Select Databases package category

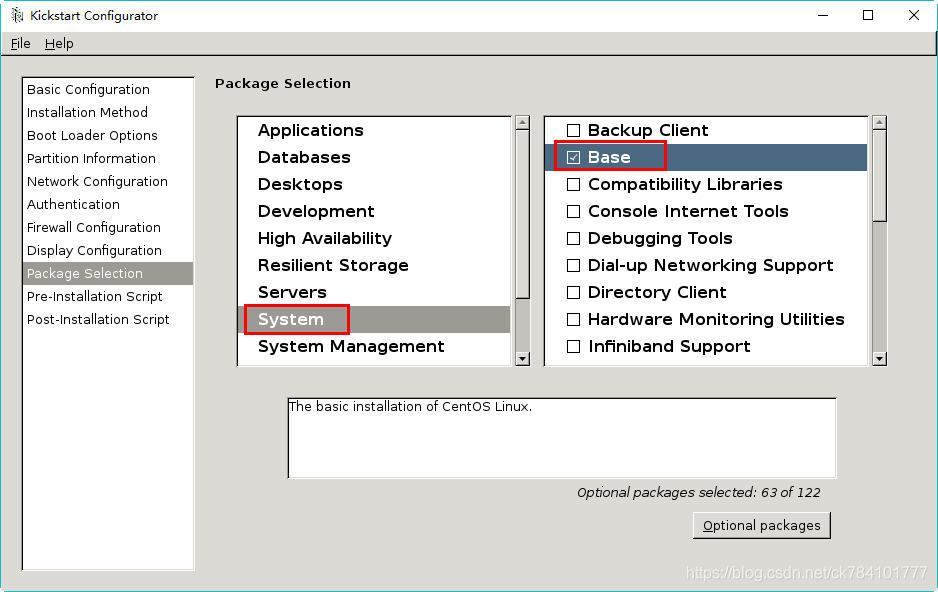tap(374, 157)
